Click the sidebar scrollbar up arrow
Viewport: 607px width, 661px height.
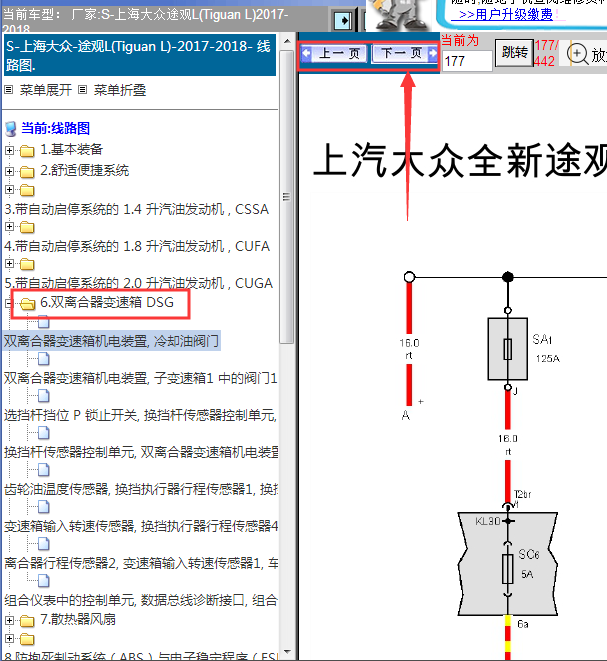[x=287, y=41]
